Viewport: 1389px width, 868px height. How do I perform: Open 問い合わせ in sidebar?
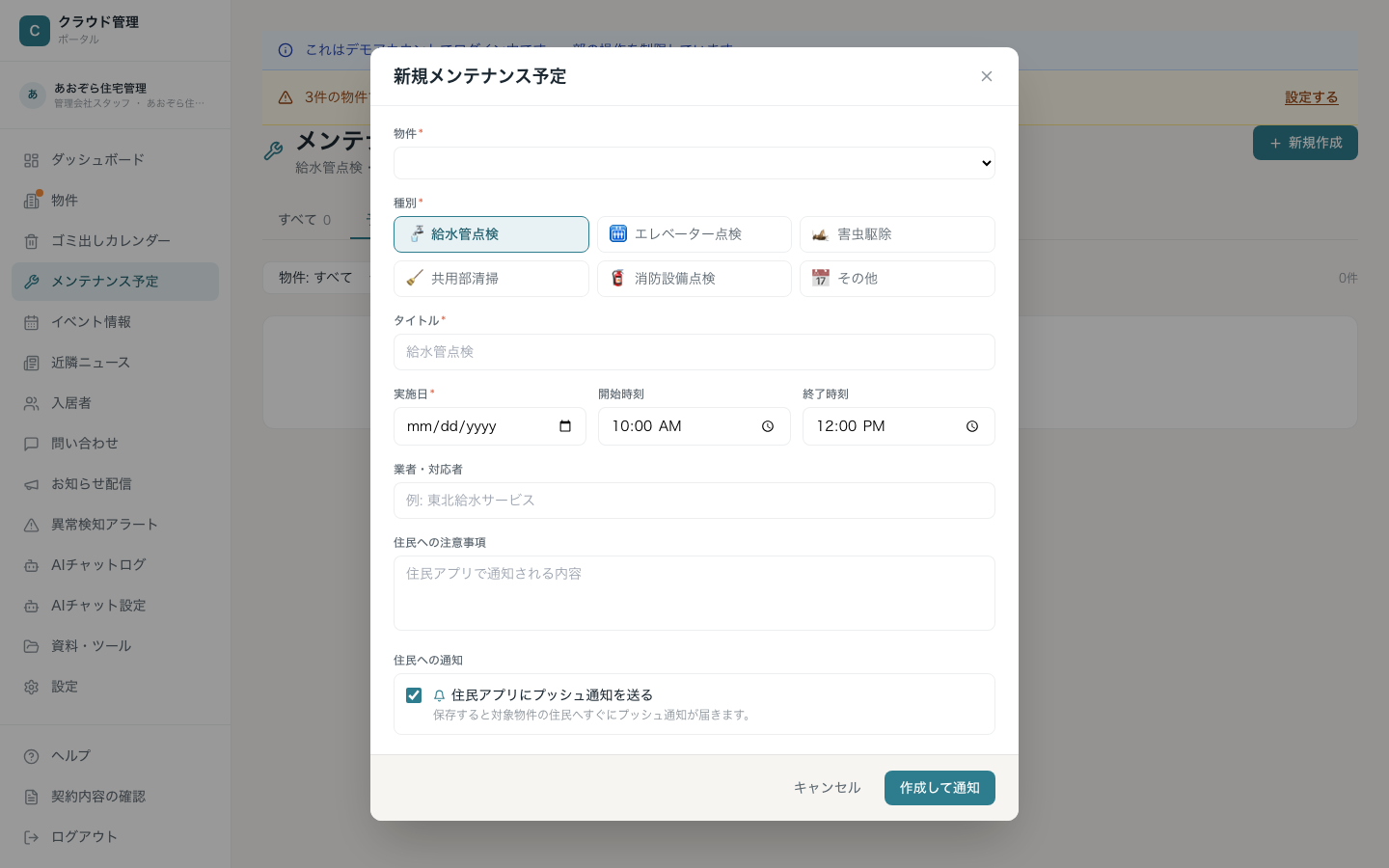[x=115, y=444]
